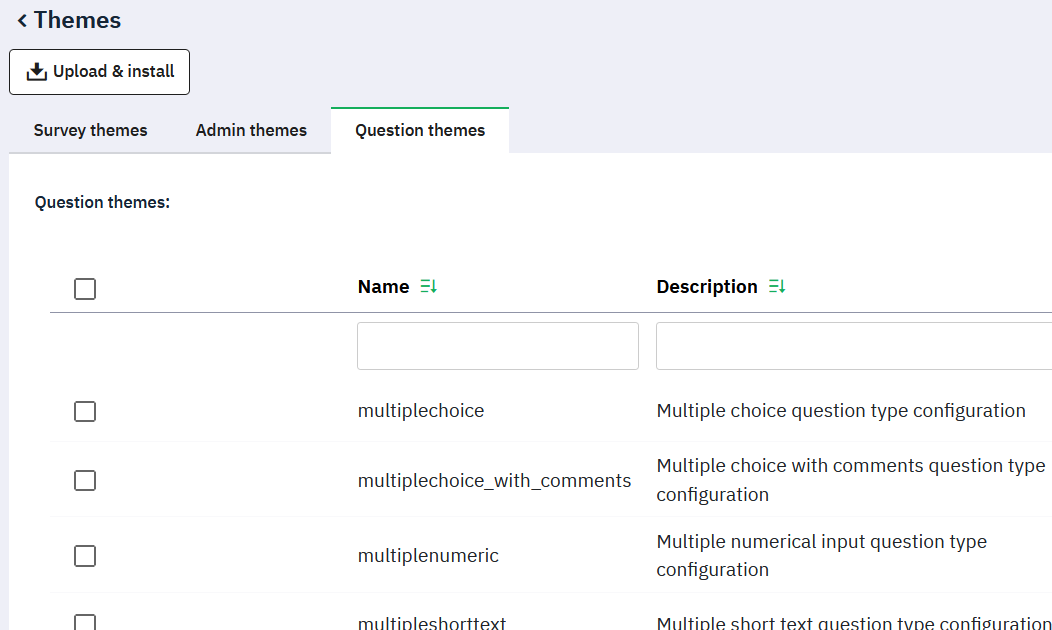This screenshot has height=630, width=1052.
Task: Click the multiplechoice_with_comments theme name
Action: [x=494, y=481]
